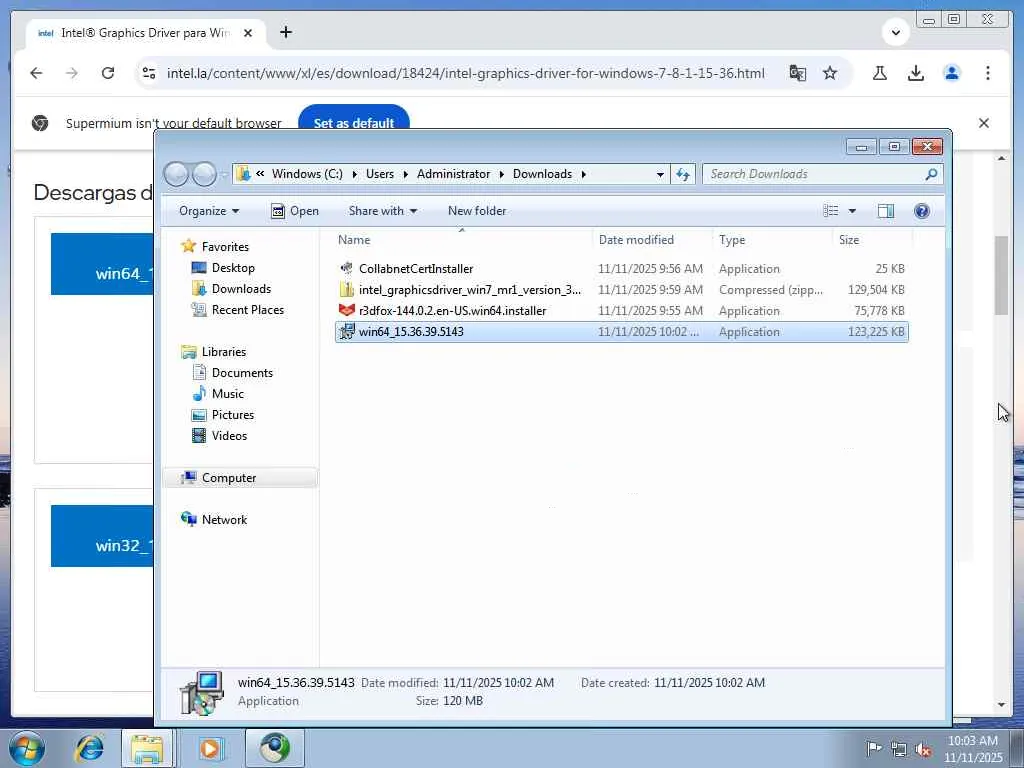Go back in the Explorer window
The height and width of the screenshot is (768, 1024).
click(x=176, y=174)
